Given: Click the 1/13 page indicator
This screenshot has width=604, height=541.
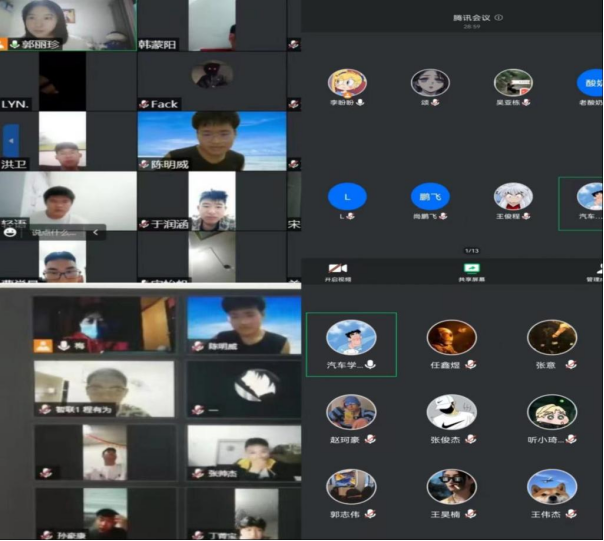Looking at the screenshot, I should [471, 250].
